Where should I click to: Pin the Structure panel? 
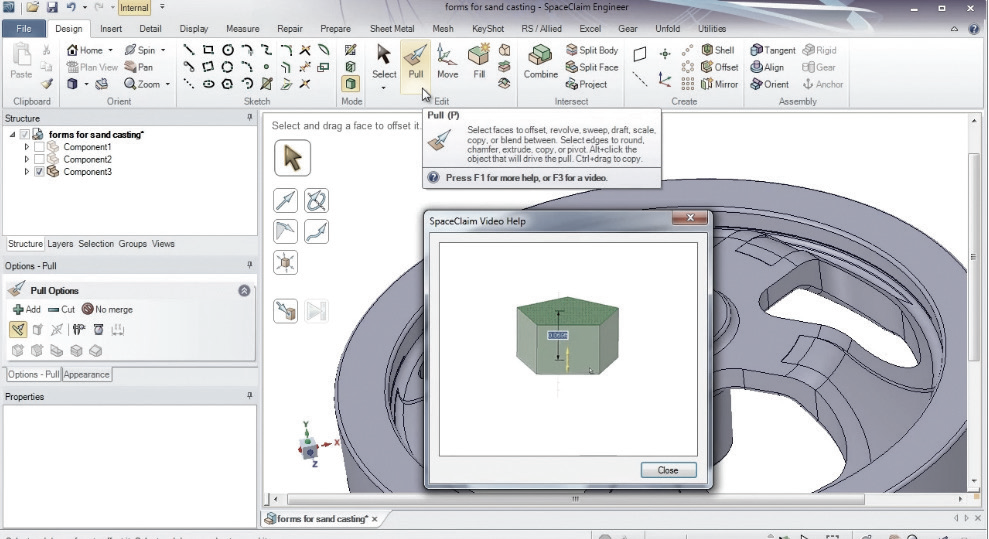[x=250, y=118]
